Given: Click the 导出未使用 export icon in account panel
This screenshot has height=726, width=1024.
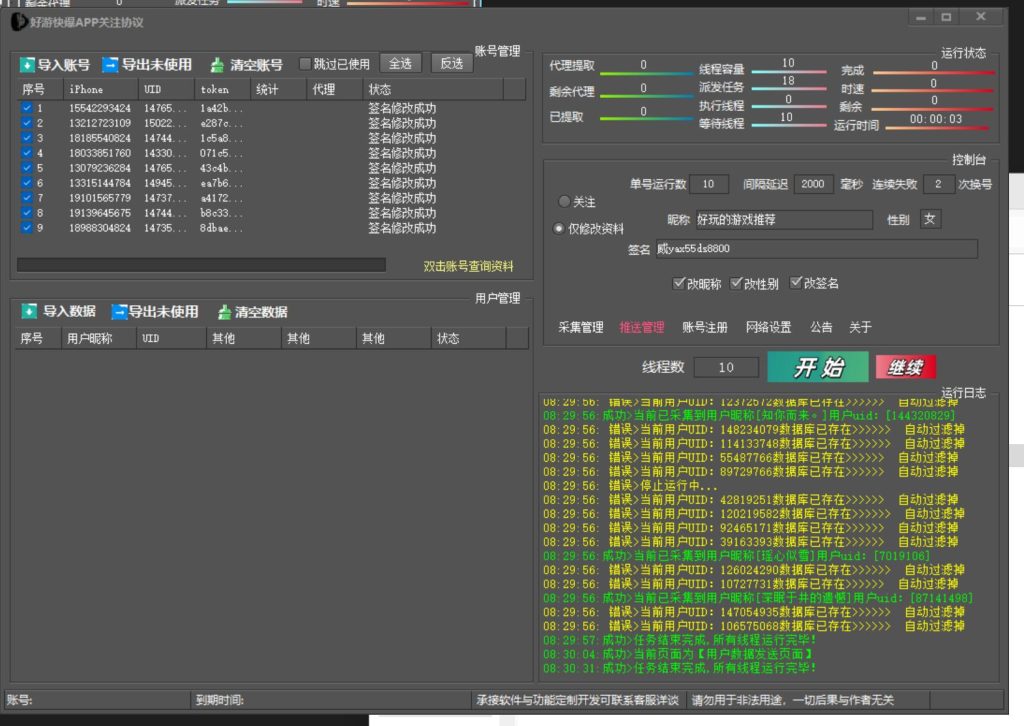Looking at the screenshot, I should (110, 65).
